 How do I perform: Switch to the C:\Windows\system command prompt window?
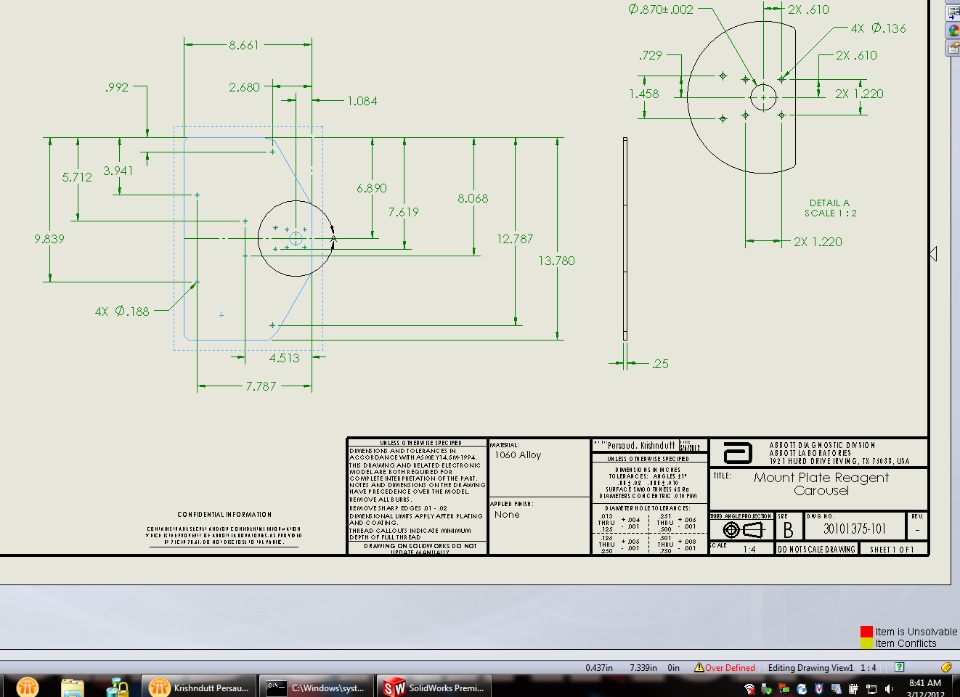(315, 687)
